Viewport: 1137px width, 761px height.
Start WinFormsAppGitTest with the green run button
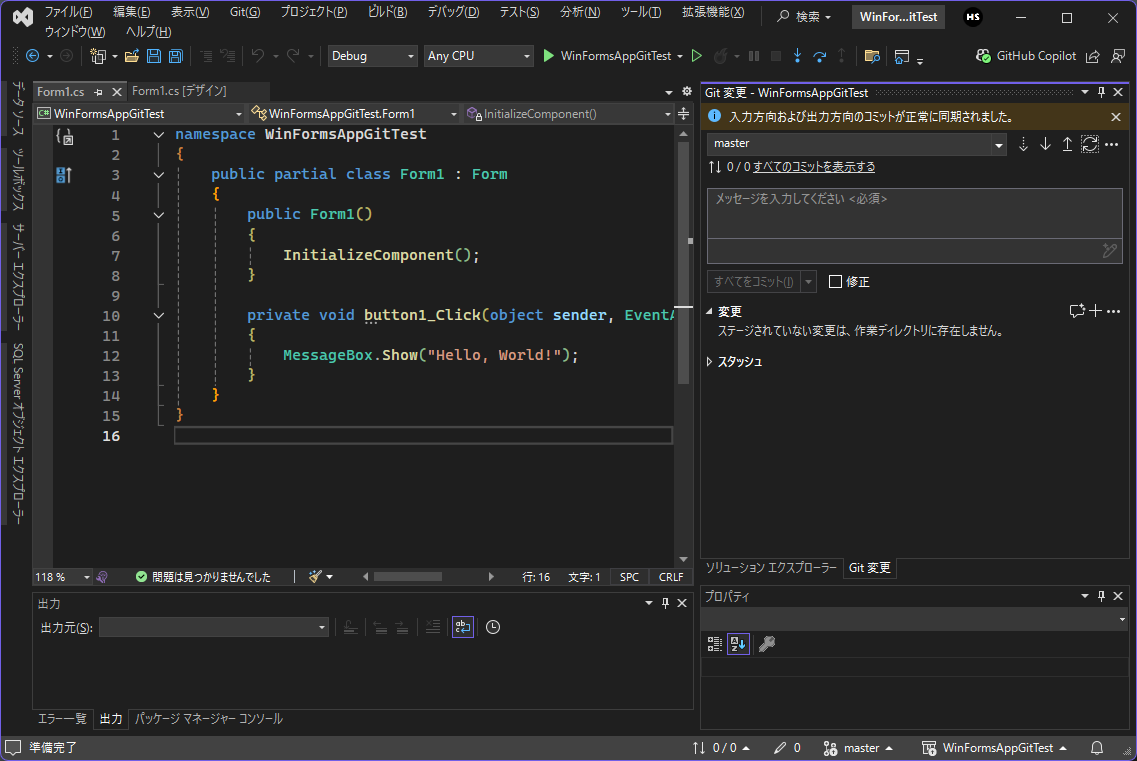549,56
